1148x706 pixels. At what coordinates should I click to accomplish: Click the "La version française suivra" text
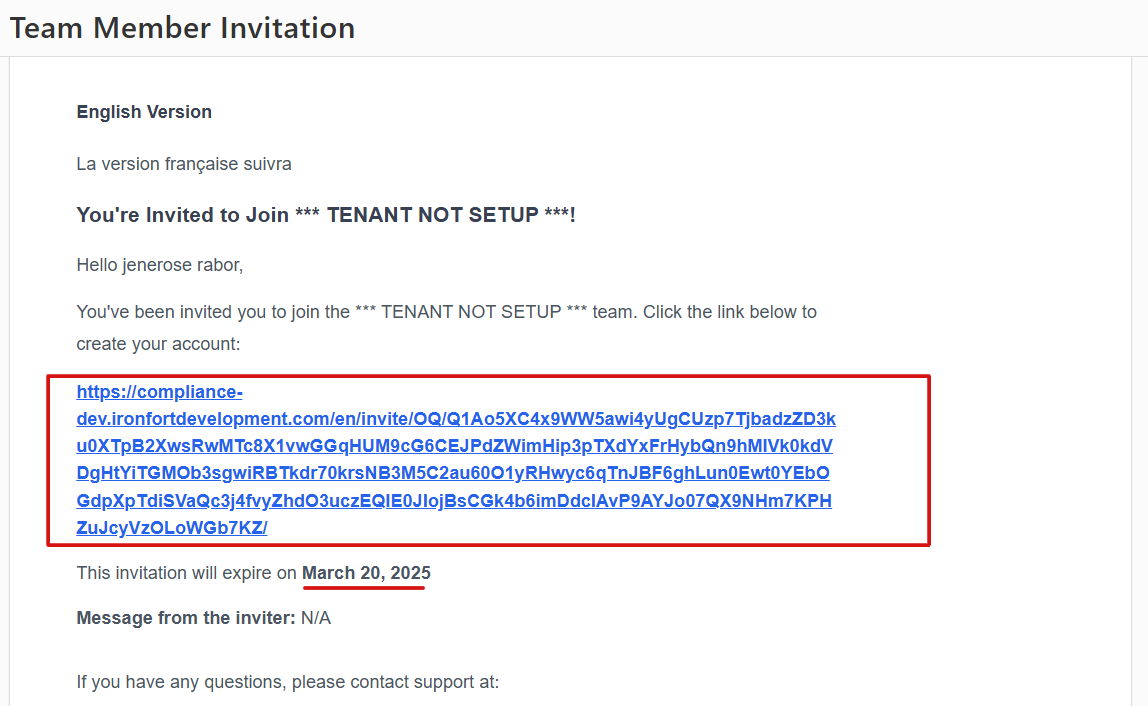pyautogui.click(x=184, y=163)
